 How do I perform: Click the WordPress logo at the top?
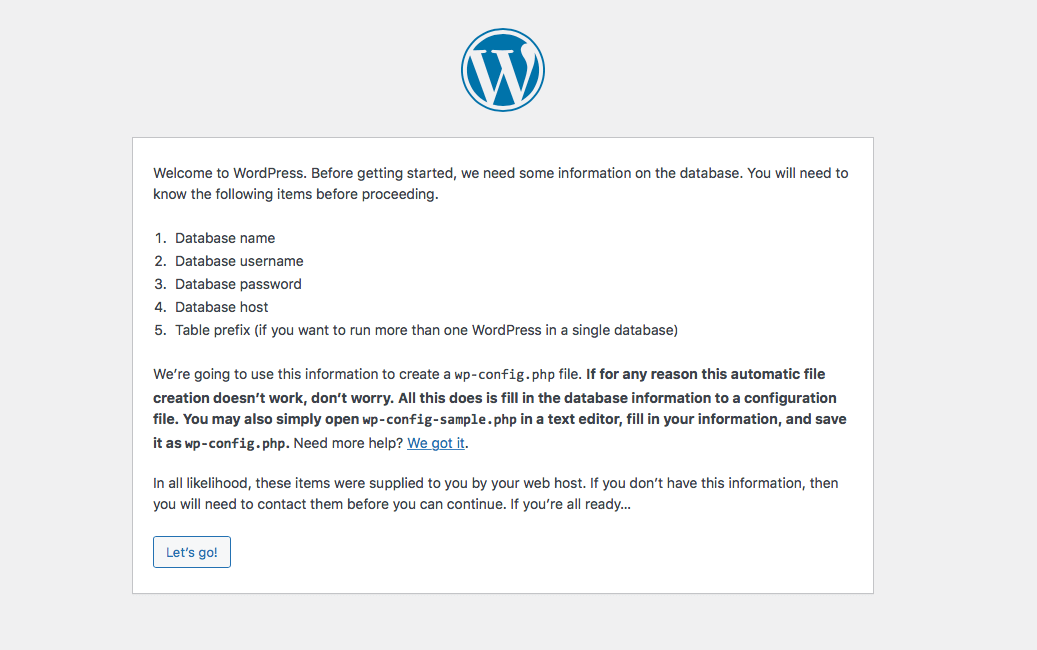point(502,69)
